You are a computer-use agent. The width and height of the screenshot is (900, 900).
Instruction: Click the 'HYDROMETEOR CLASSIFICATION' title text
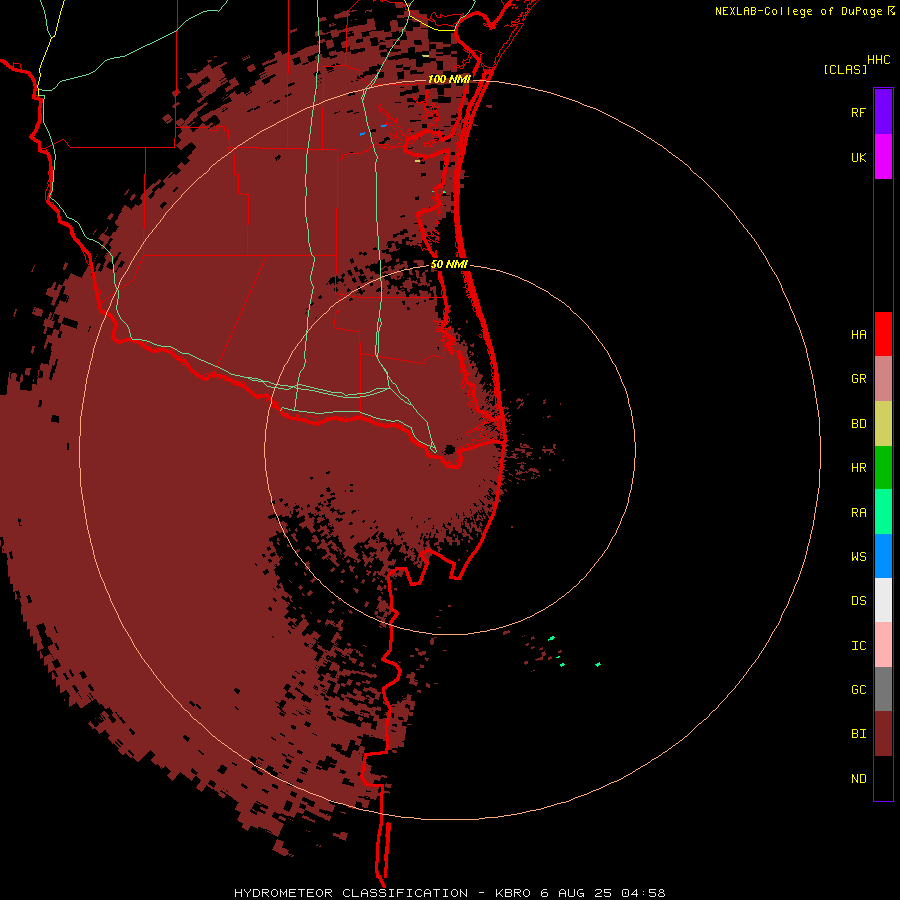point(351,893)
